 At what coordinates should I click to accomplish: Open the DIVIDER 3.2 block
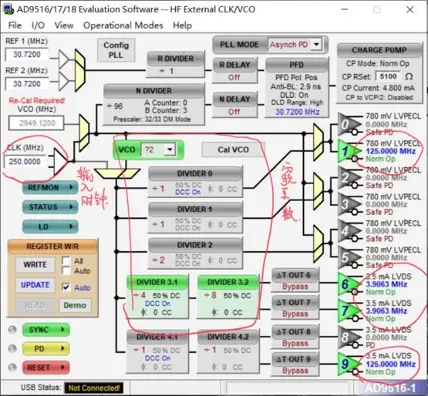click(228, 297)
